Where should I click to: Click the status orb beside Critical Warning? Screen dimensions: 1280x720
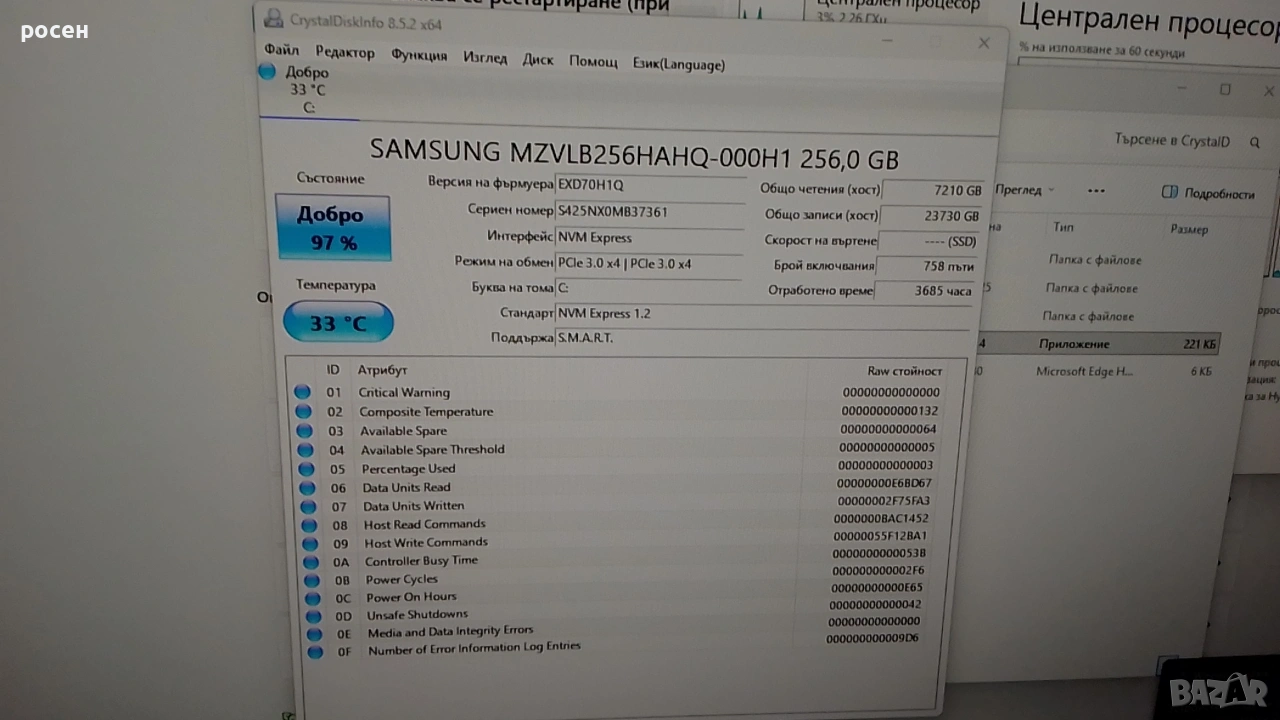pyautogui.click(x=303, y=393)
